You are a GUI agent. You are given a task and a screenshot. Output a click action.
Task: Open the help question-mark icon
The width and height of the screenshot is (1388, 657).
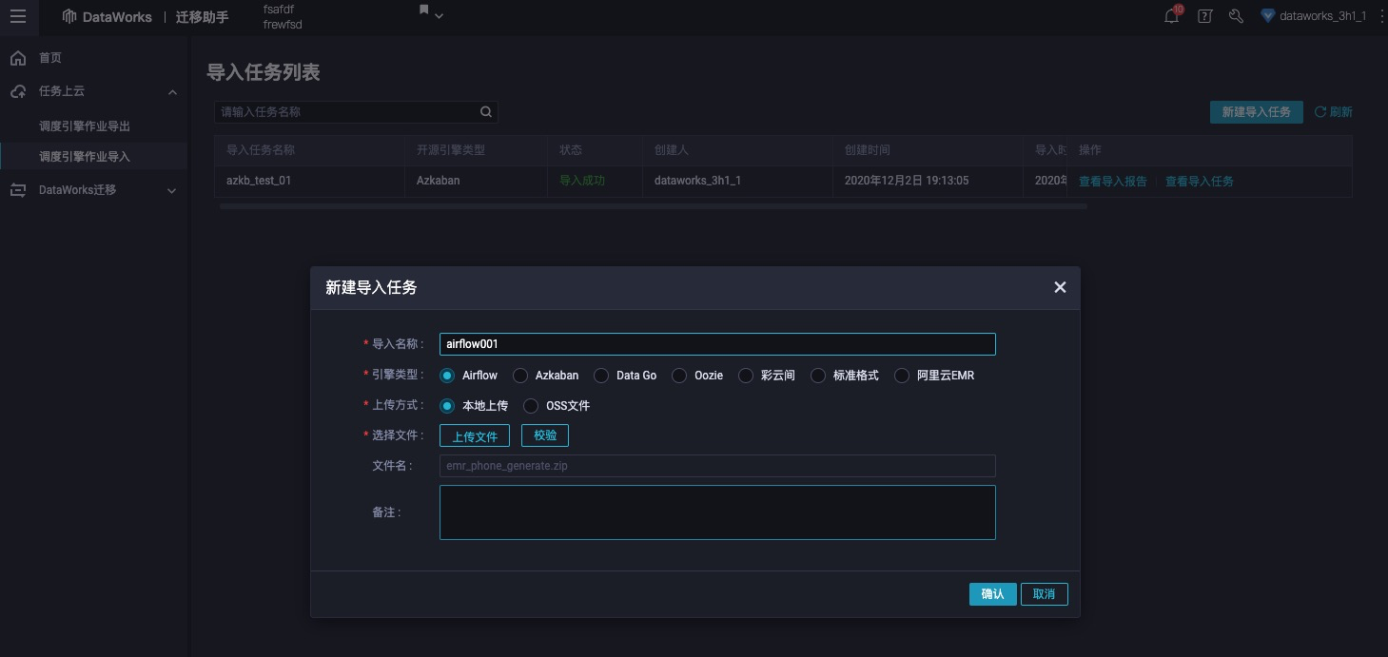1205,16
